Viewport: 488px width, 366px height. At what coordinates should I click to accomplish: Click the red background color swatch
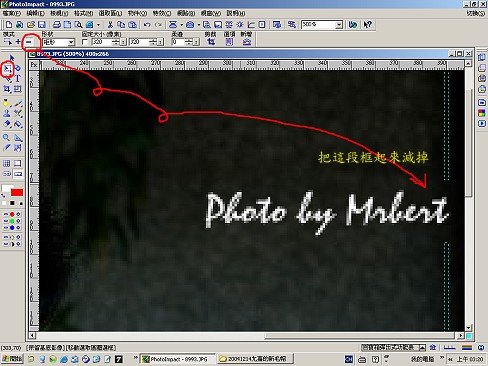pos(17,192)
